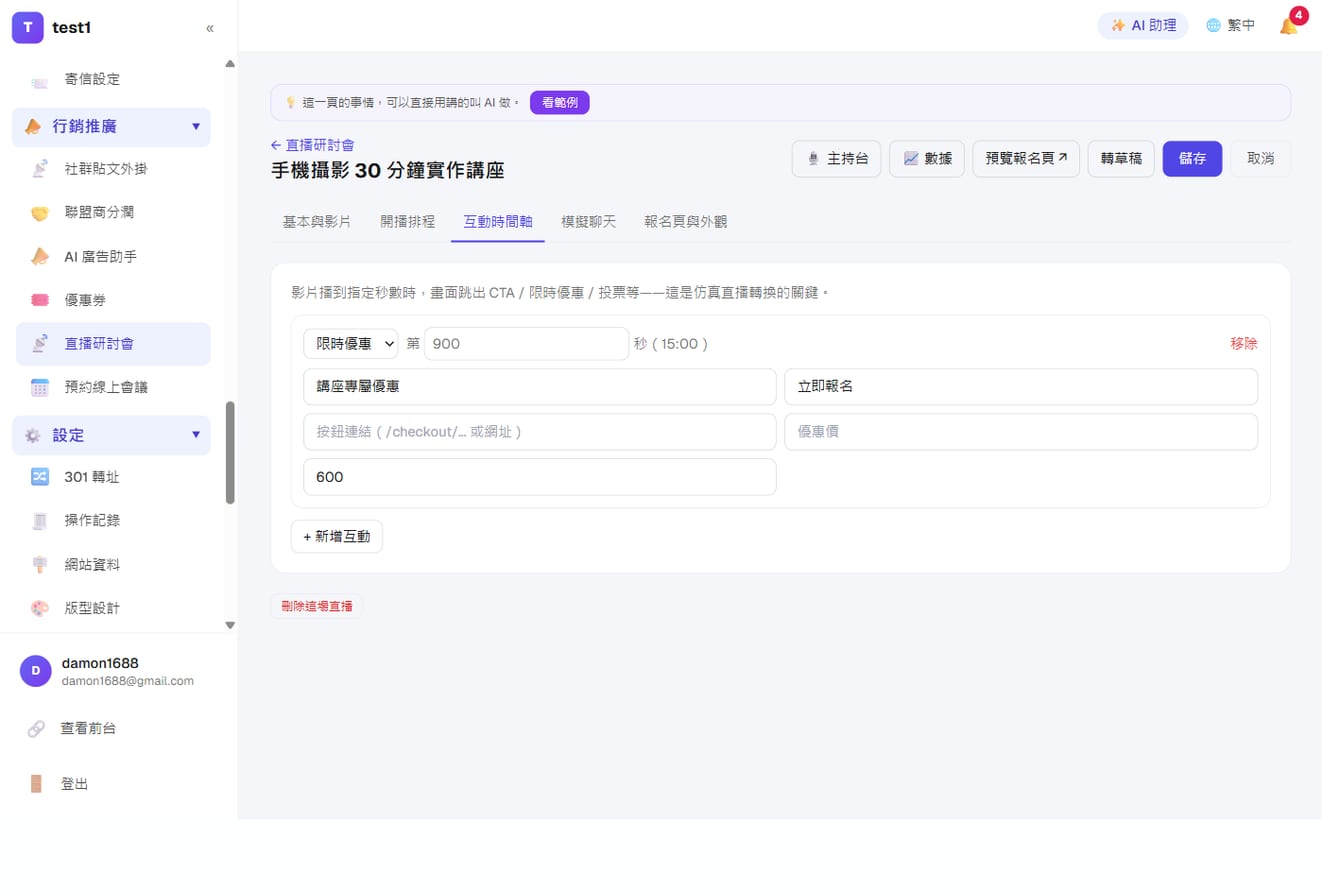Screen dimensions: 1322x896
Task: Click the seconds field showing 900
Action: tap(527, 343)
